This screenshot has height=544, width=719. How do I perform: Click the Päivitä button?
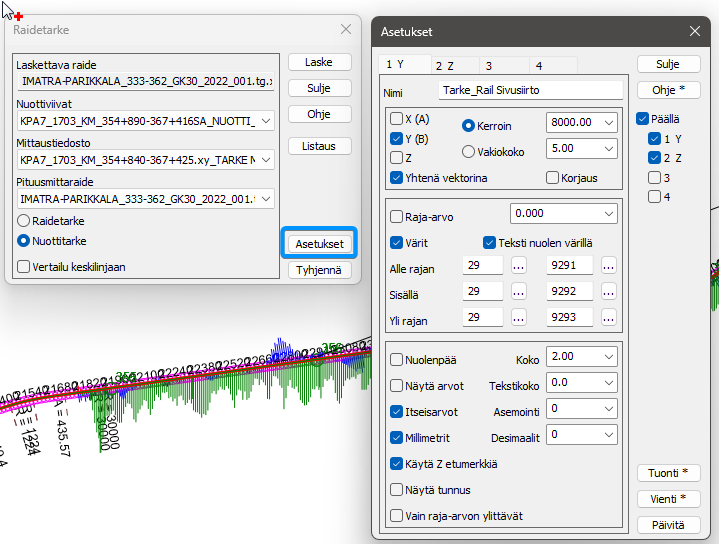[x=669, y=524]
